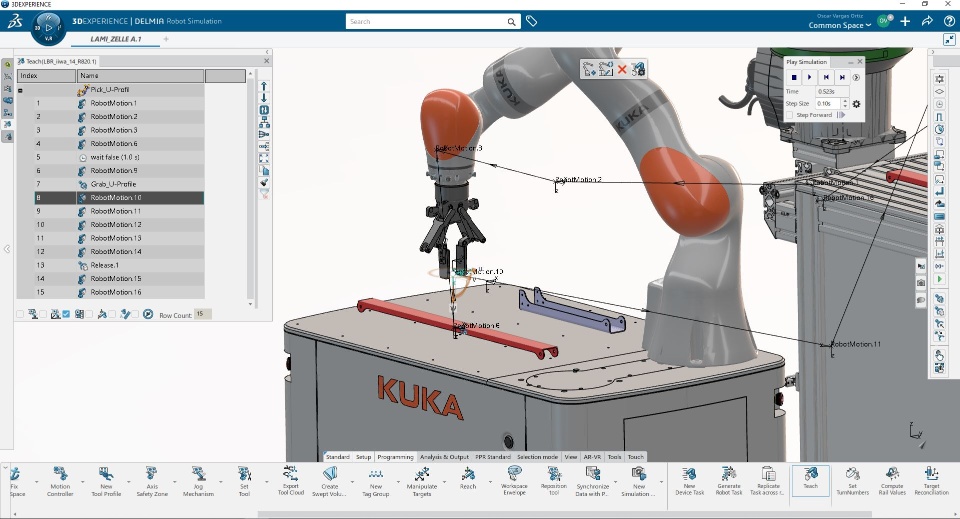Expand the New Tool Profile dropdown arrow
The image size is (960, 519).
click(x=129, y=482)
